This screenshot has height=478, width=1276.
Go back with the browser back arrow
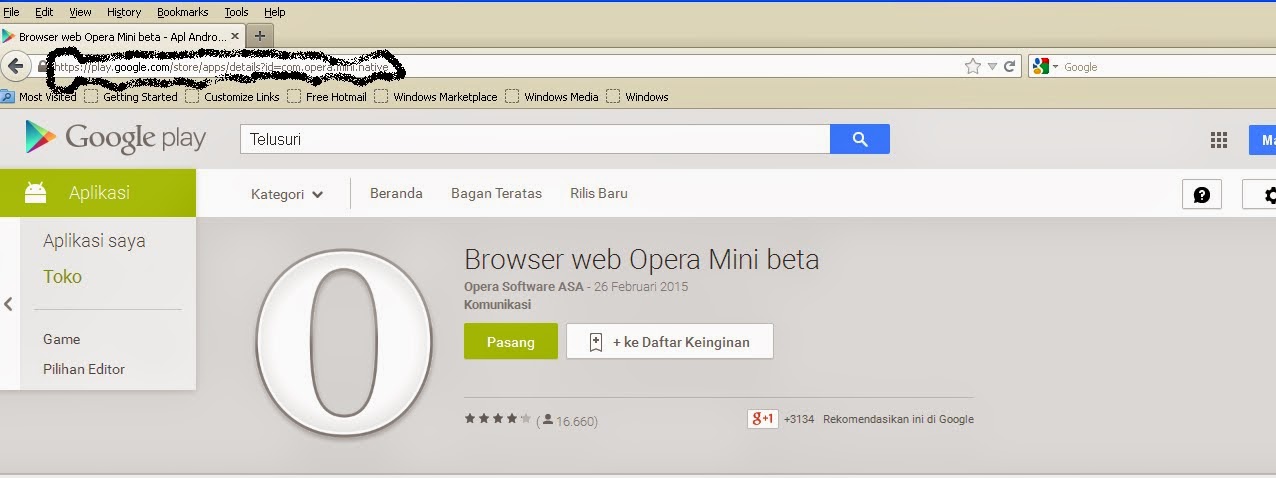click(16, 66)
